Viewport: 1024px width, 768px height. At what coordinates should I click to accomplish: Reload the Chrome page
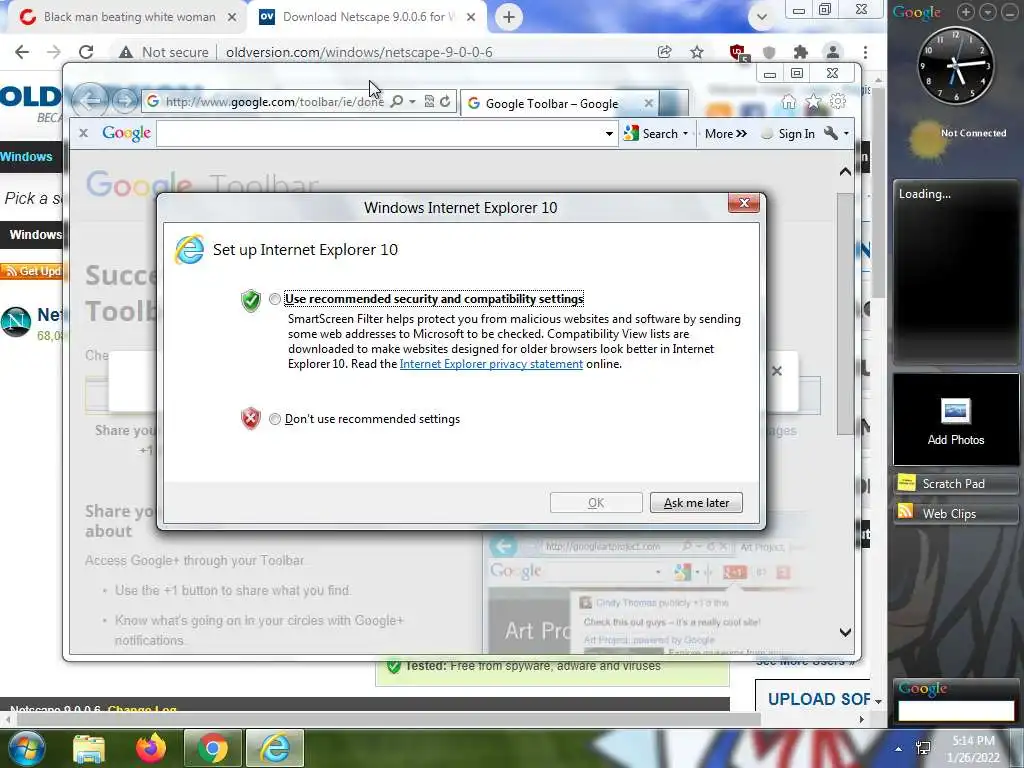click(x=86, y=52)
